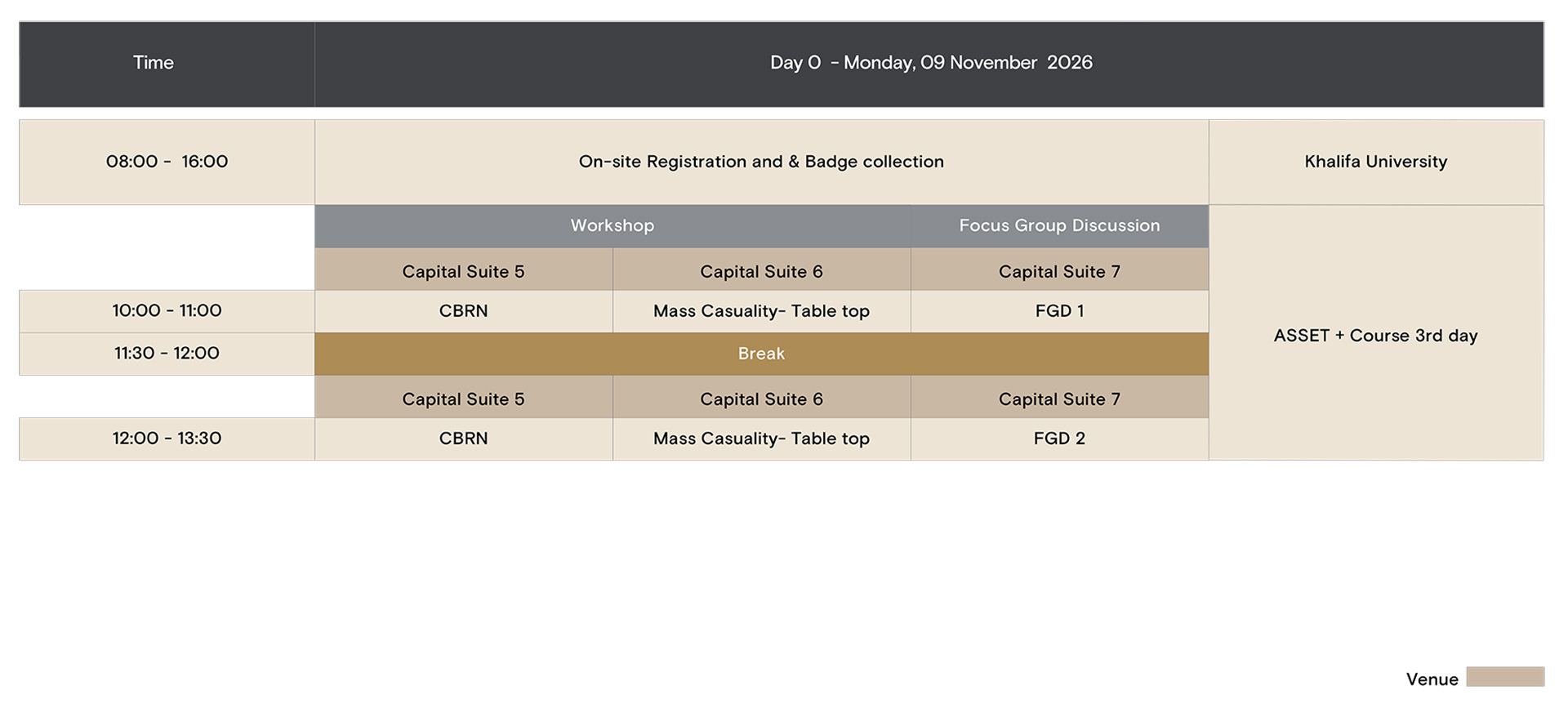Screen dimensions: 1568x708
Task: Click the Time column header
Action: pyautogui.click(x=154, y=63)
